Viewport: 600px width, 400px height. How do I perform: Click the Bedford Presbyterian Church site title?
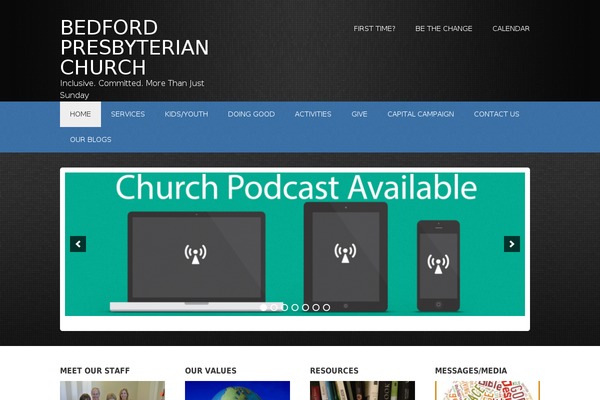(134, 47)
